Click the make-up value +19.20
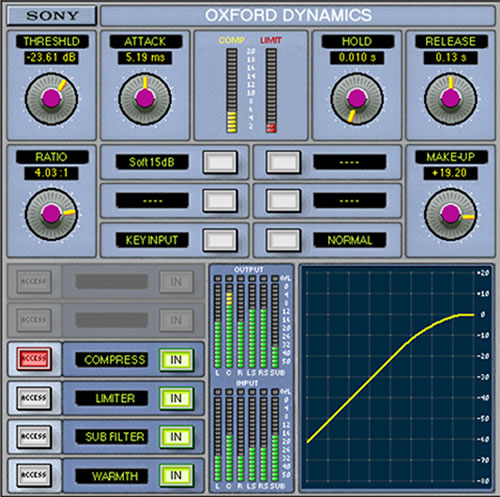 (450, 173)
